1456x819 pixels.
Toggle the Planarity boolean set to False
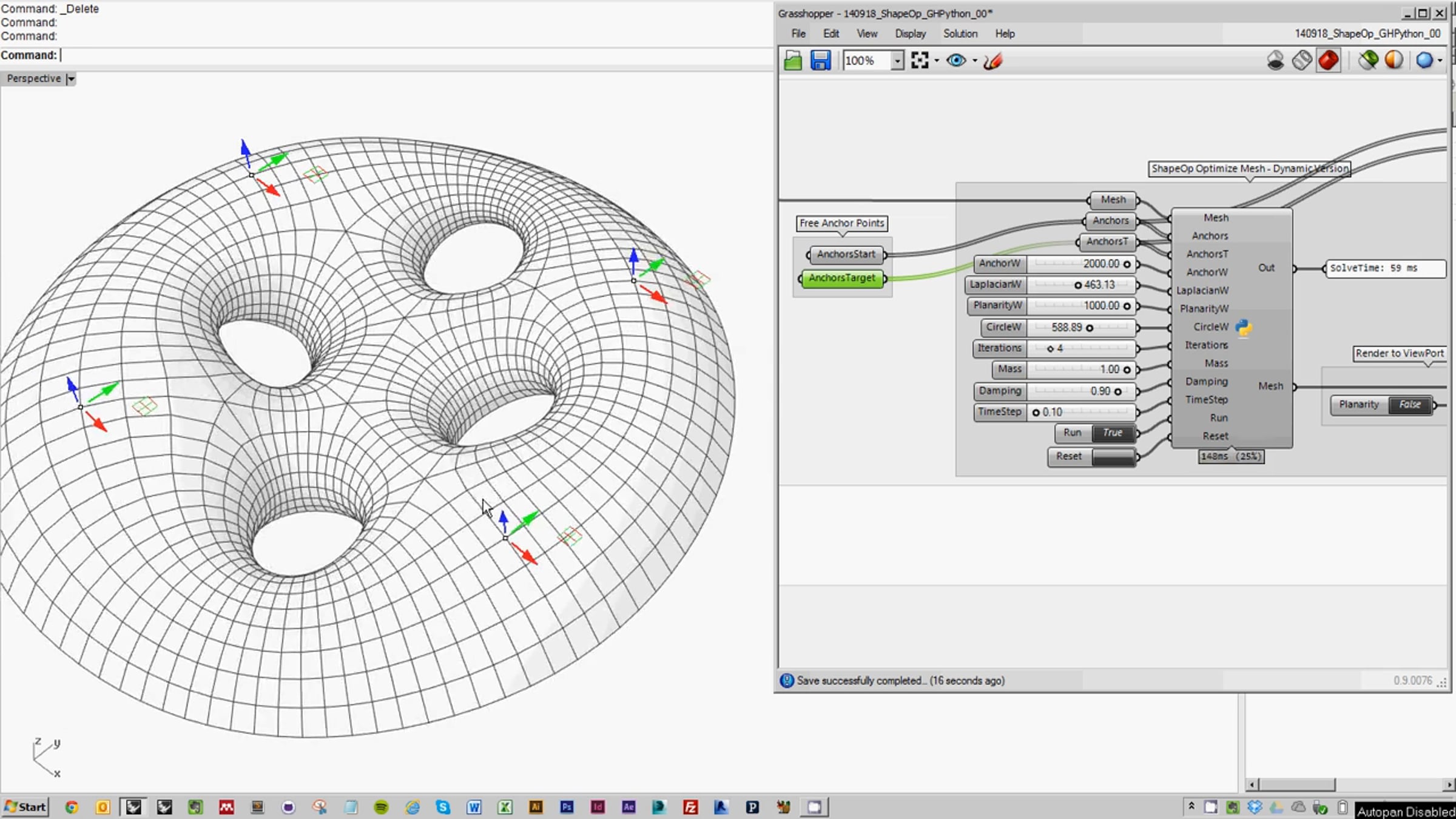[x=1410, y=405]
